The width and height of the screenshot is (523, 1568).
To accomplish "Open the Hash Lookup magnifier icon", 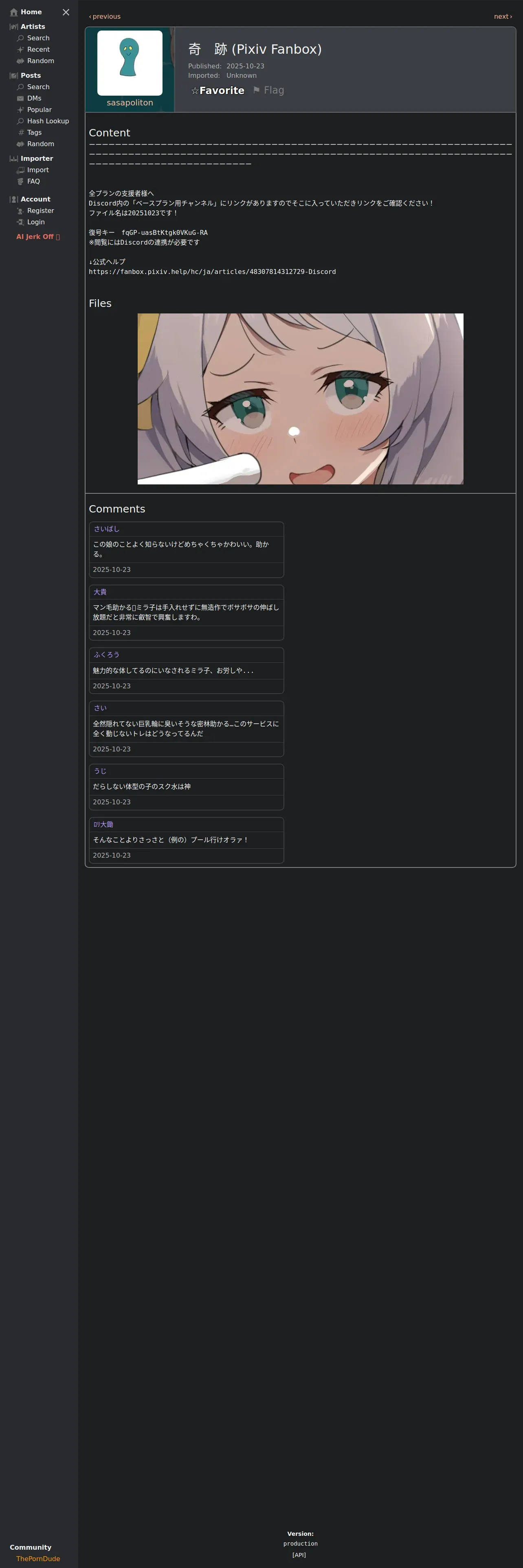I will click(x=21, y=121).
